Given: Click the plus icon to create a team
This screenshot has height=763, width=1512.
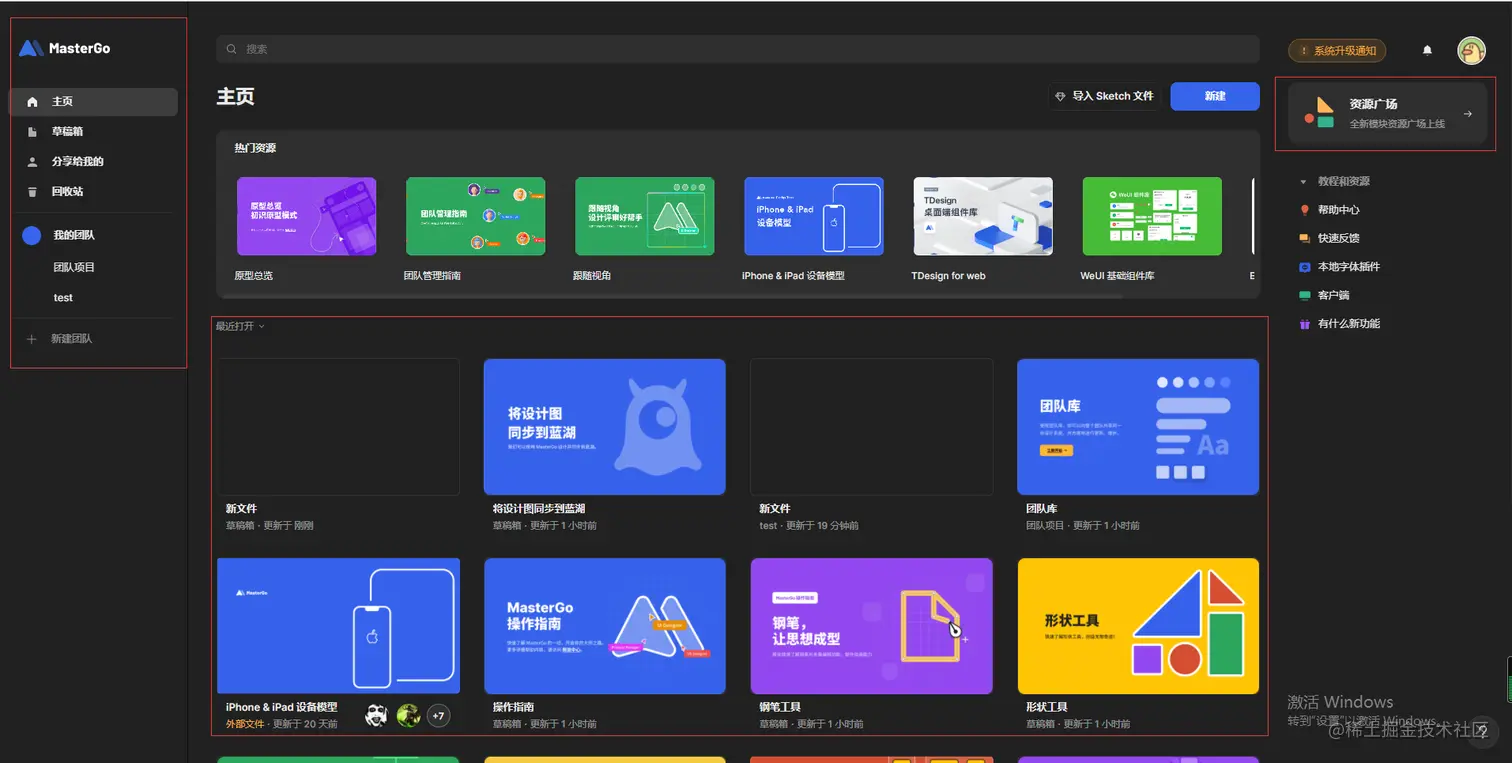Looking at the screenshot, I should coord(31,339).
